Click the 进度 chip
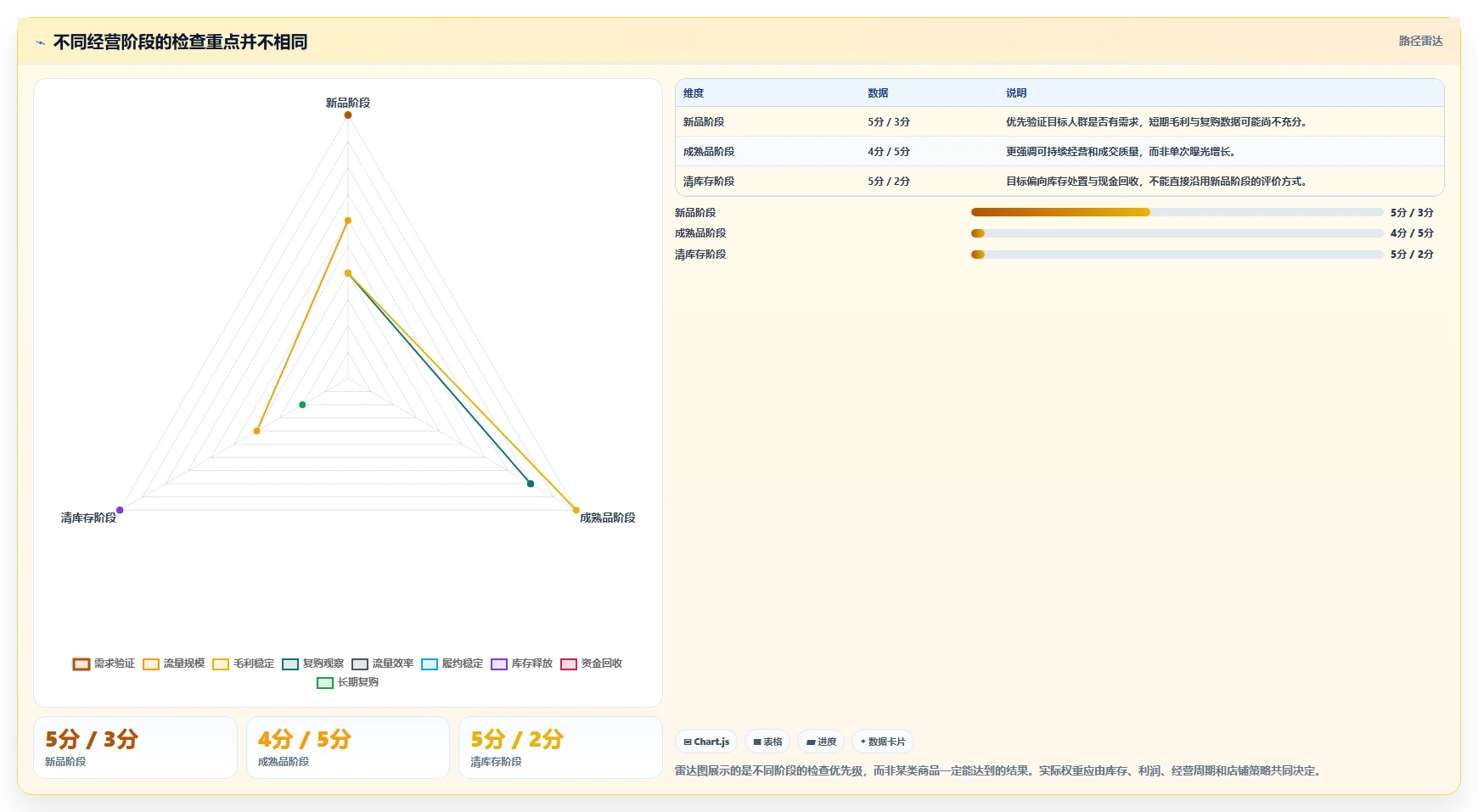Image resolution: width=1478 pixels, height=812 pixels. (x=821, y=742)
